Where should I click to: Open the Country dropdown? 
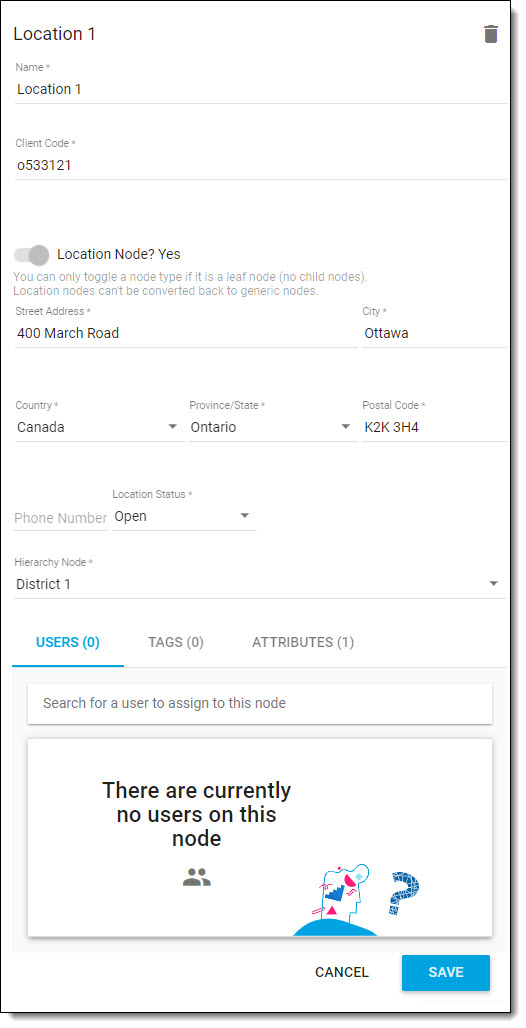[98, 427]
